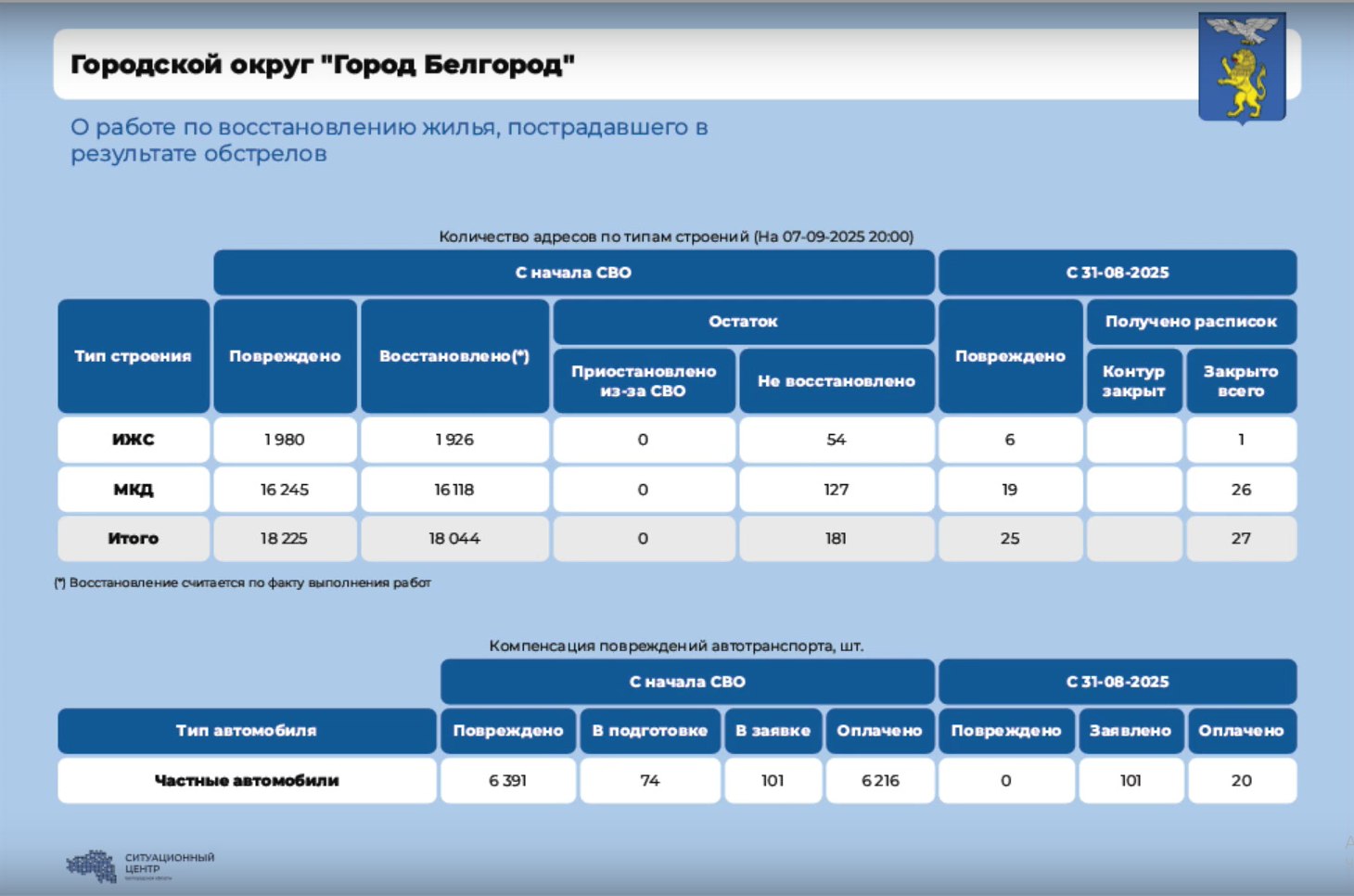Click the 'МКД' row label
The height and width of the screenshot is (896, 1354).
134,489
